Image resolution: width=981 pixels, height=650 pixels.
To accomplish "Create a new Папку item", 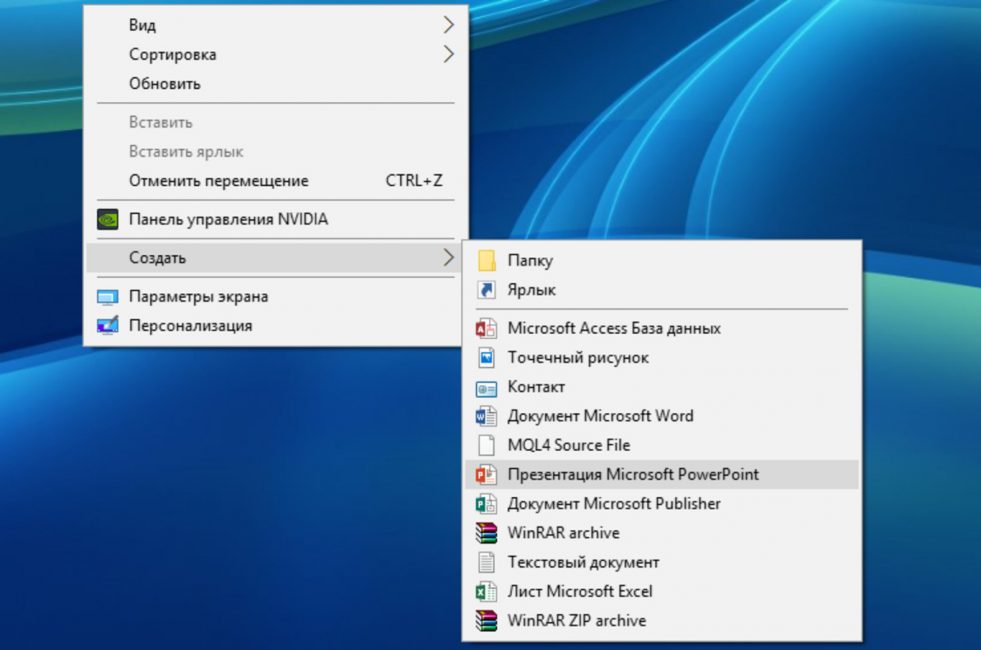I will tap(662, 260).
